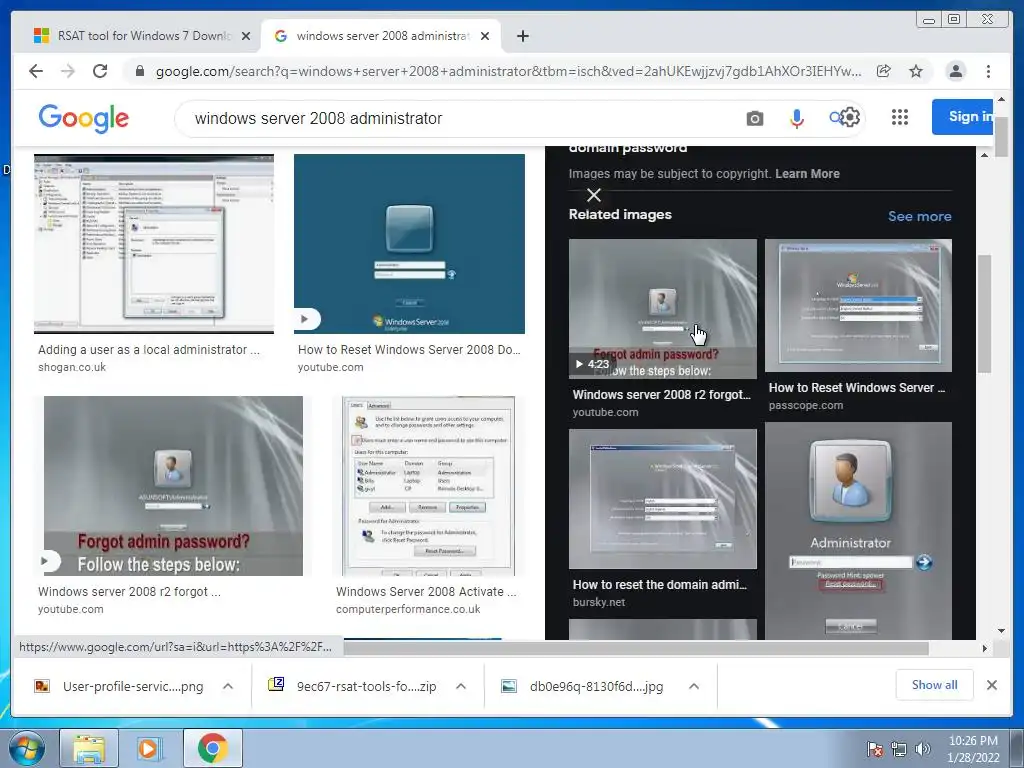This screenshot has width=1024, height=768.
Task: Click the horizontal scrollbar right arrow
Action: [985, 648]
